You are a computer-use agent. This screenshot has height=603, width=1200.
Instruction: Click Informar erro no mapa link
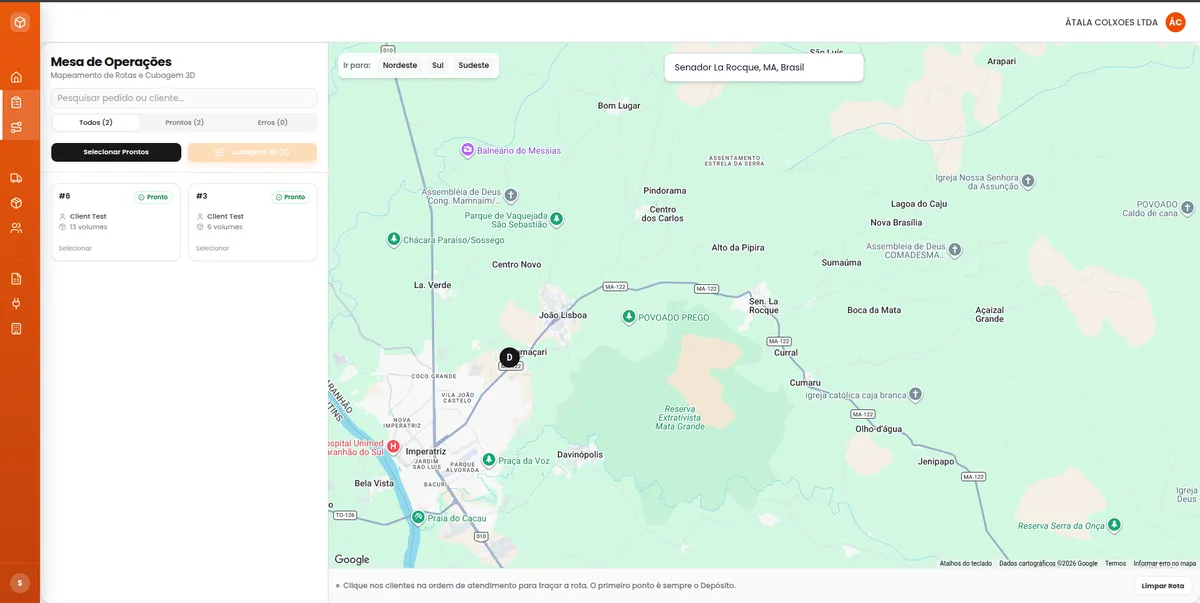1165,563
